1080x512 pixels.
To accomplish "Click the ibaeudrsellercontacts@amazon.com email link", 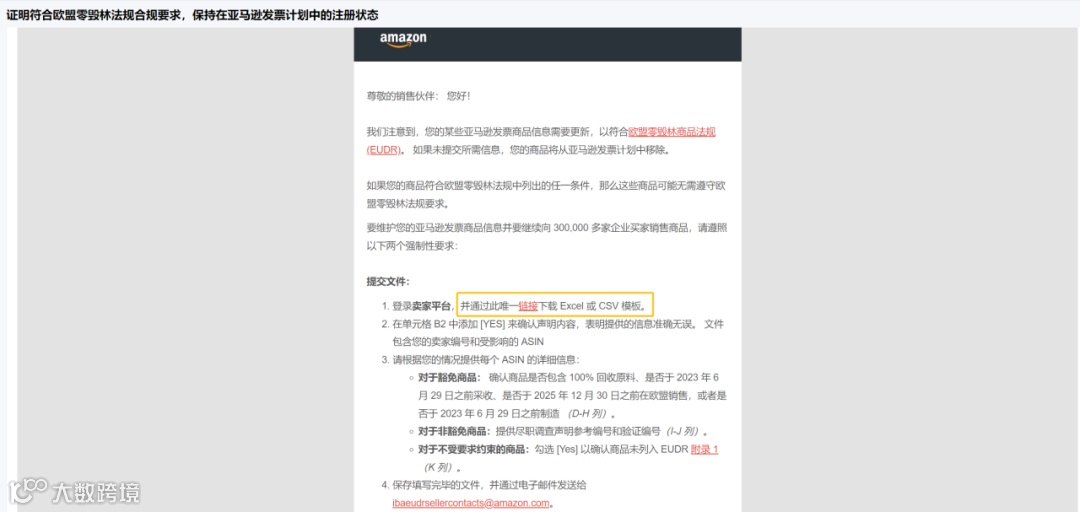I will coord(470,503).
